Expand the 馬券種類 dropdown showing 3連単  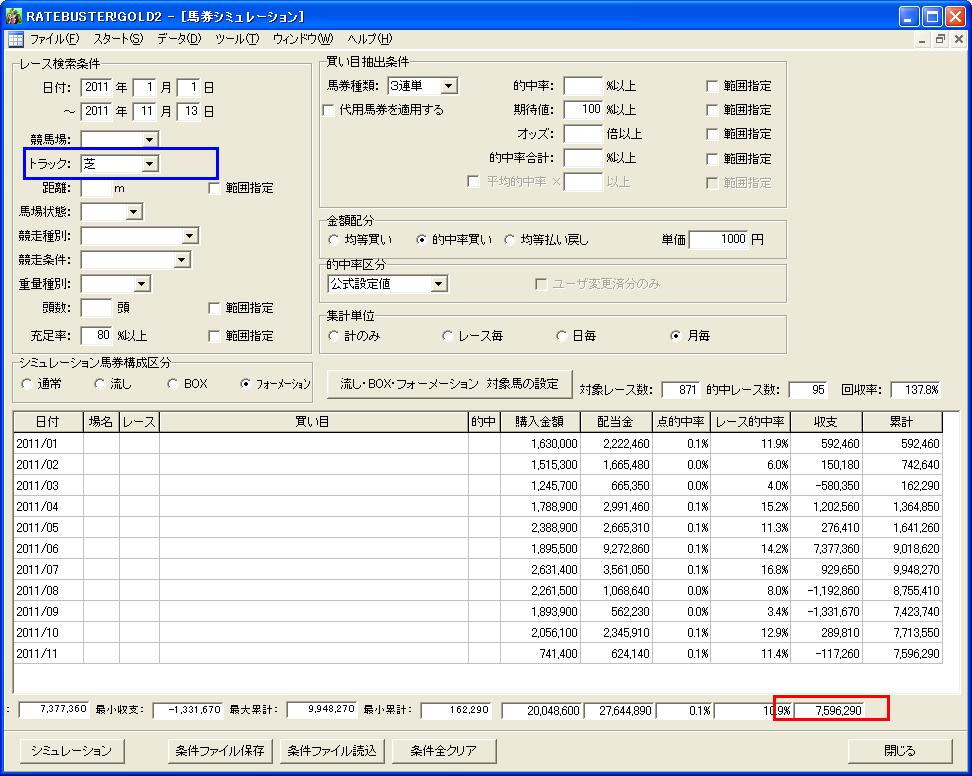449,86
